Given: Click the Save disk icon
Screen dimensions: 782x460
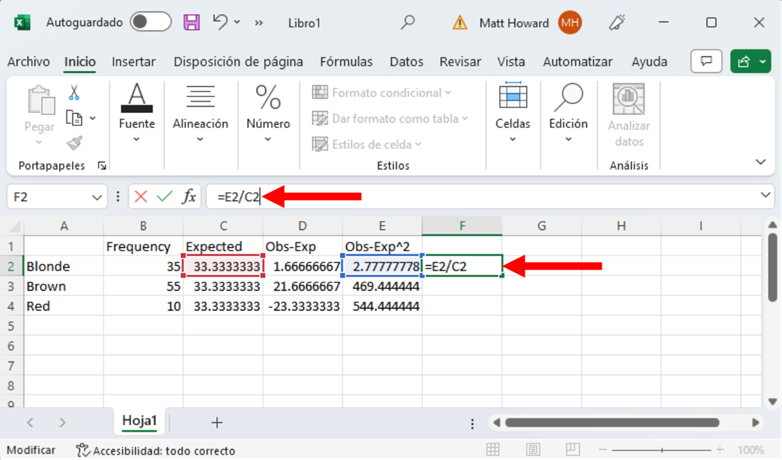Looking at the screenshot, I should point(192,22).
